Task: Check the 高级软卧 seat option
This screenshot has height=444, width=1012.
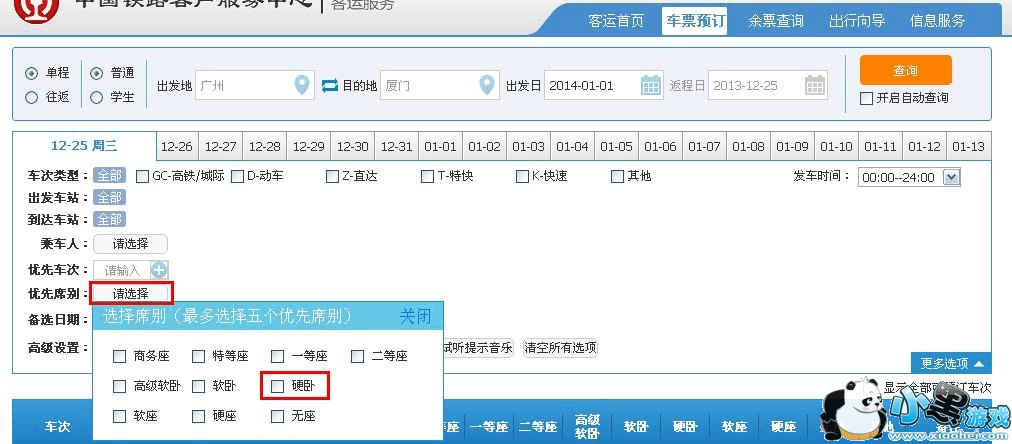Action: (x=119, y=387)
